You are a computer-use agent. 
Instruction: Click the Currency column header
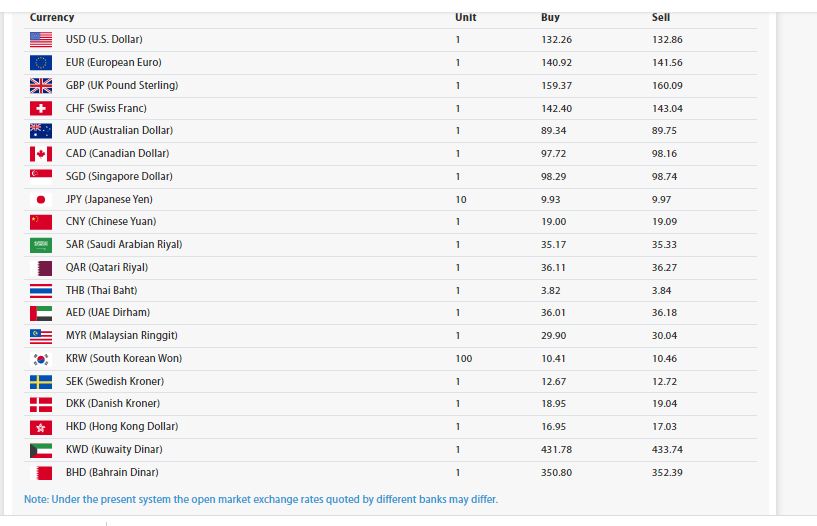coord(52,17)
